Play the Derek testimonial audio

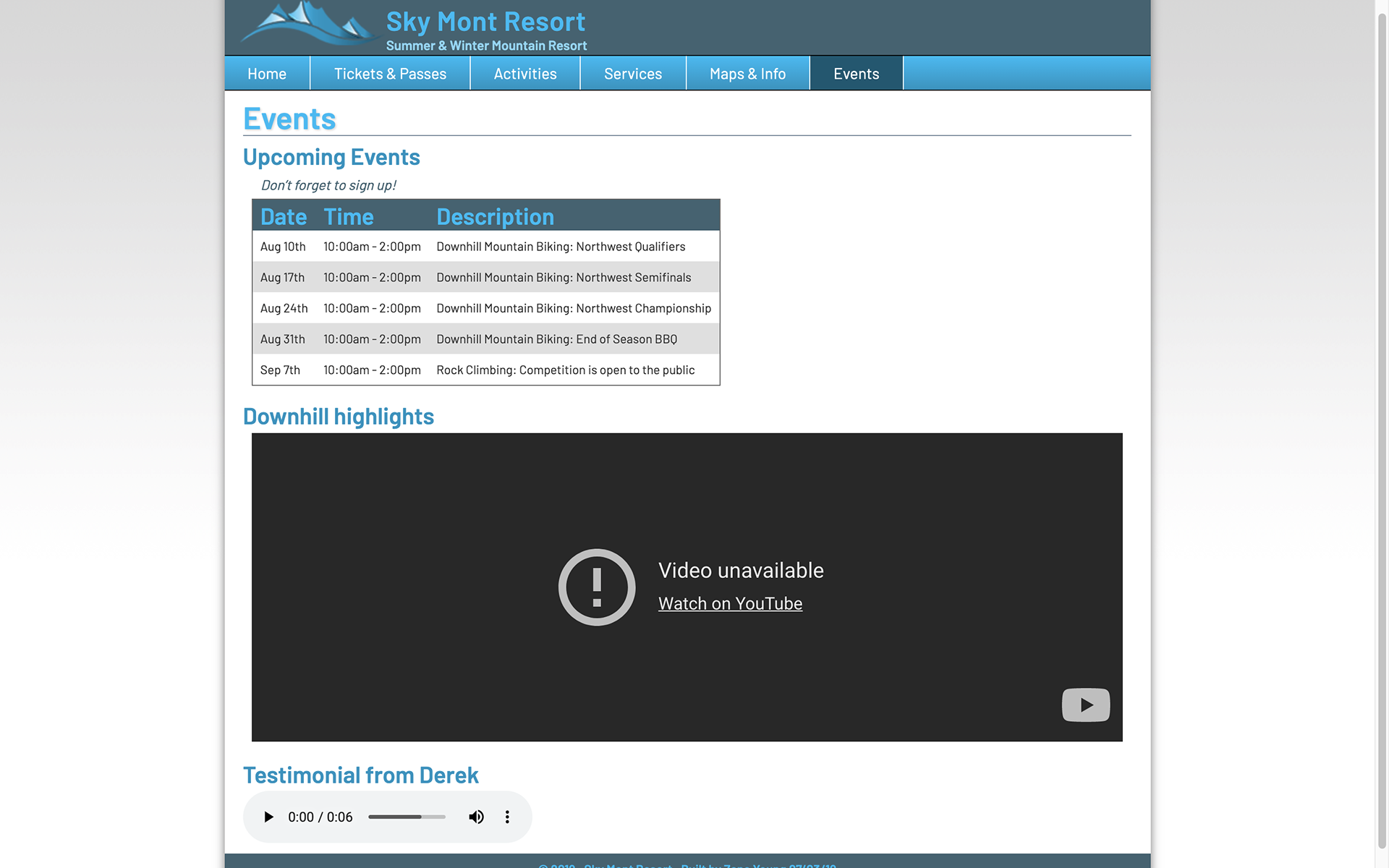268,817
